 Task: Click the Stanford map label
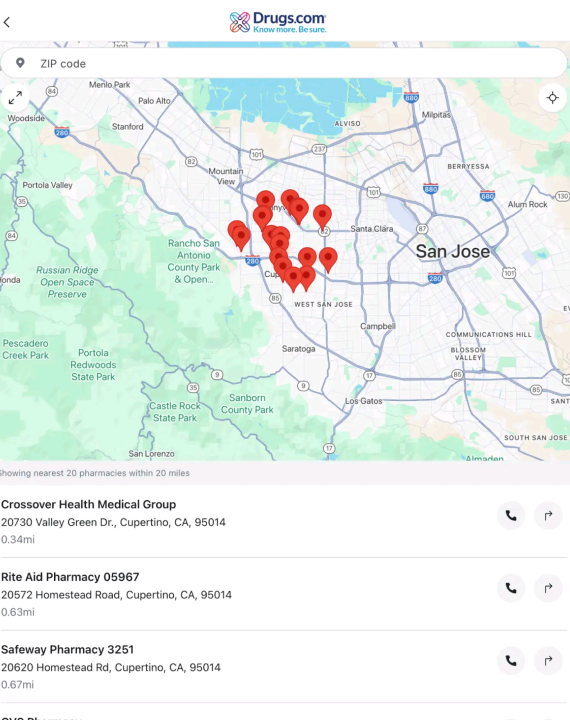(x=128, y=126)
